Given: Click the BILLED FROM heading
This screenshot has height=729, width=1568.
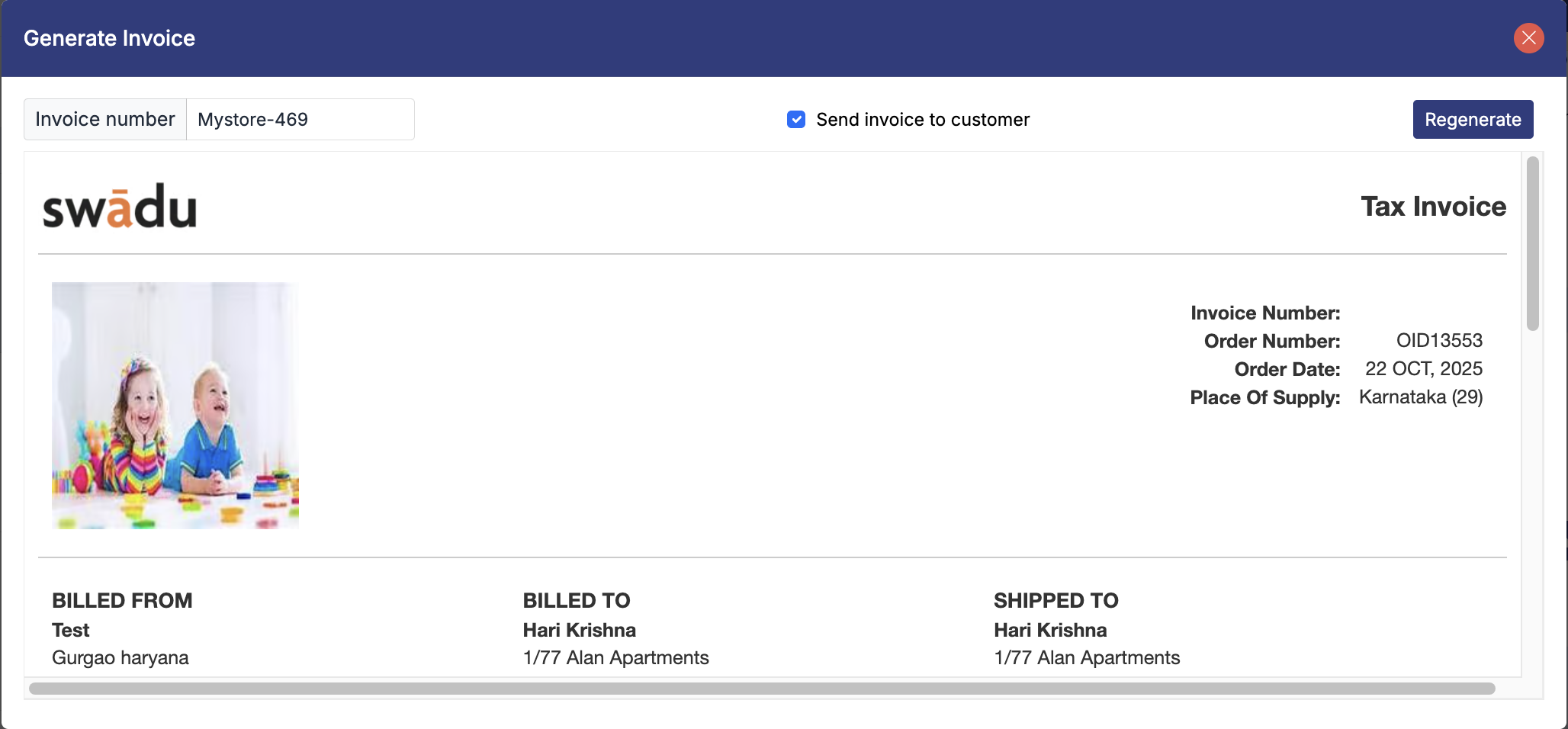Looking at the screenshot, I should point(122,601).
